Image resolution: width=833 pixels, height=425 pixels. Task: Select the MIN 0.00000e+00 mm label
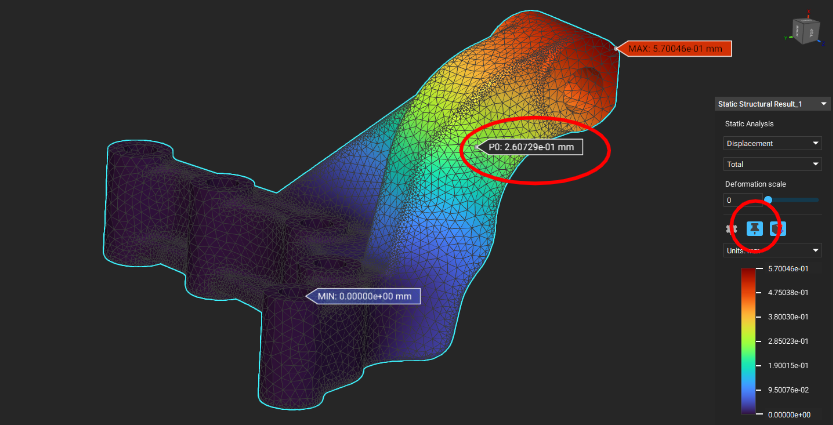point(364,296)
